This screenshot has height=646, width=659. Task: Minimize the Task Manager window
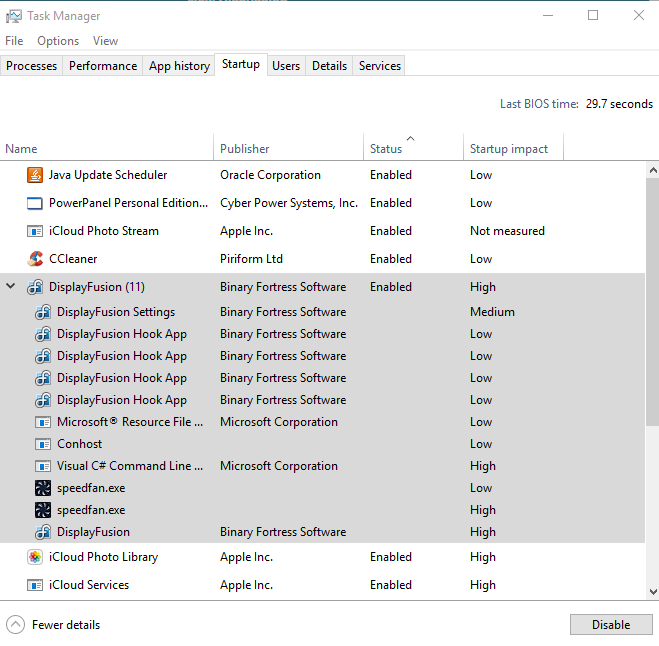click(548, 16)
